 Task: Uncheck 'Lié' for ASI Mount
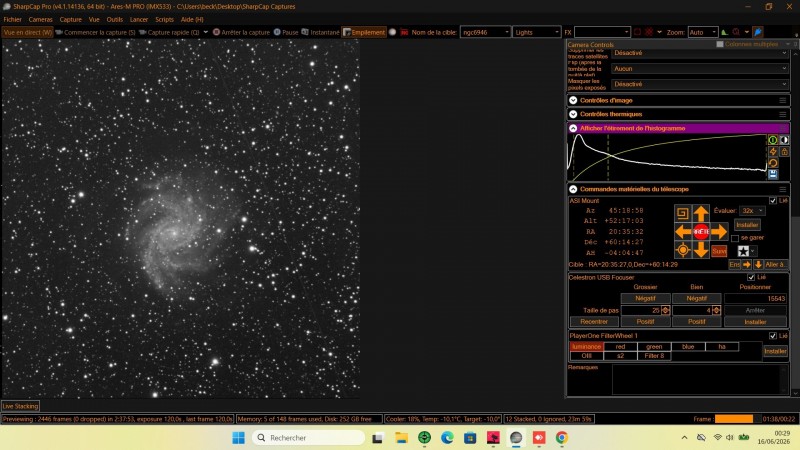tap(772, 201)
